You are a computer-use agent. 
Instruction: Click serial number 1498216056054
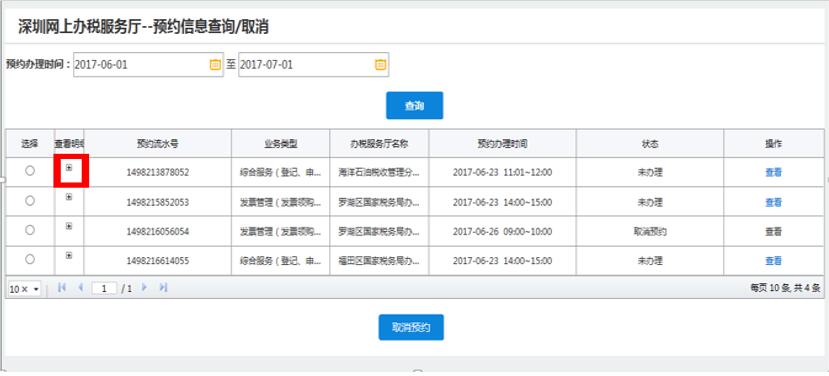[x=158, y=232]
